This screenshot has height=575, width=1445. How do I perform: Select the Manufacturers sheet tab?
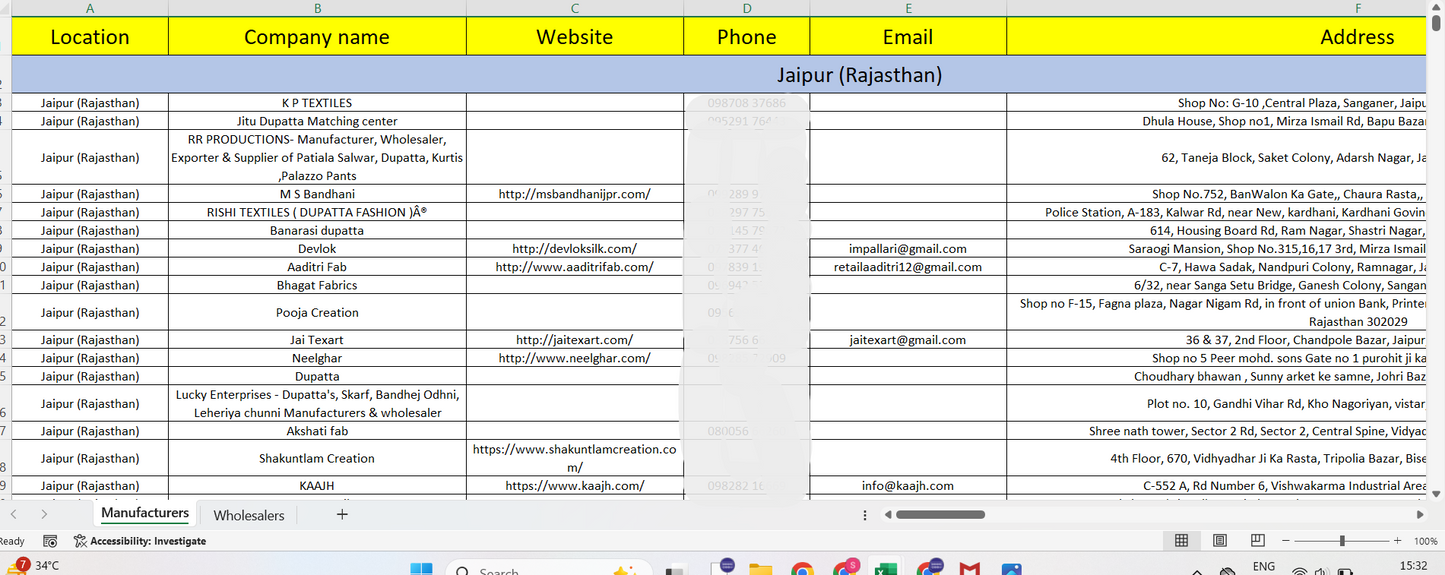(145, 513)
